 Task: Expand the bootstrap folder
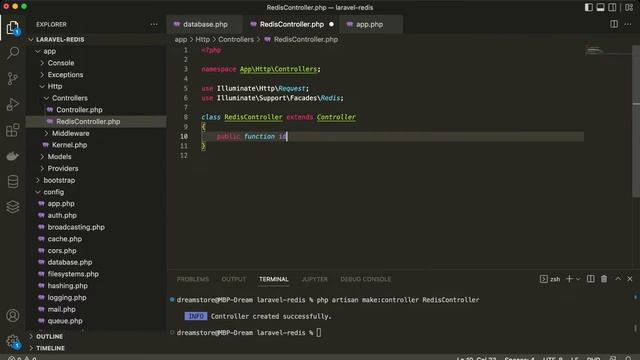[x=96, y=180]
